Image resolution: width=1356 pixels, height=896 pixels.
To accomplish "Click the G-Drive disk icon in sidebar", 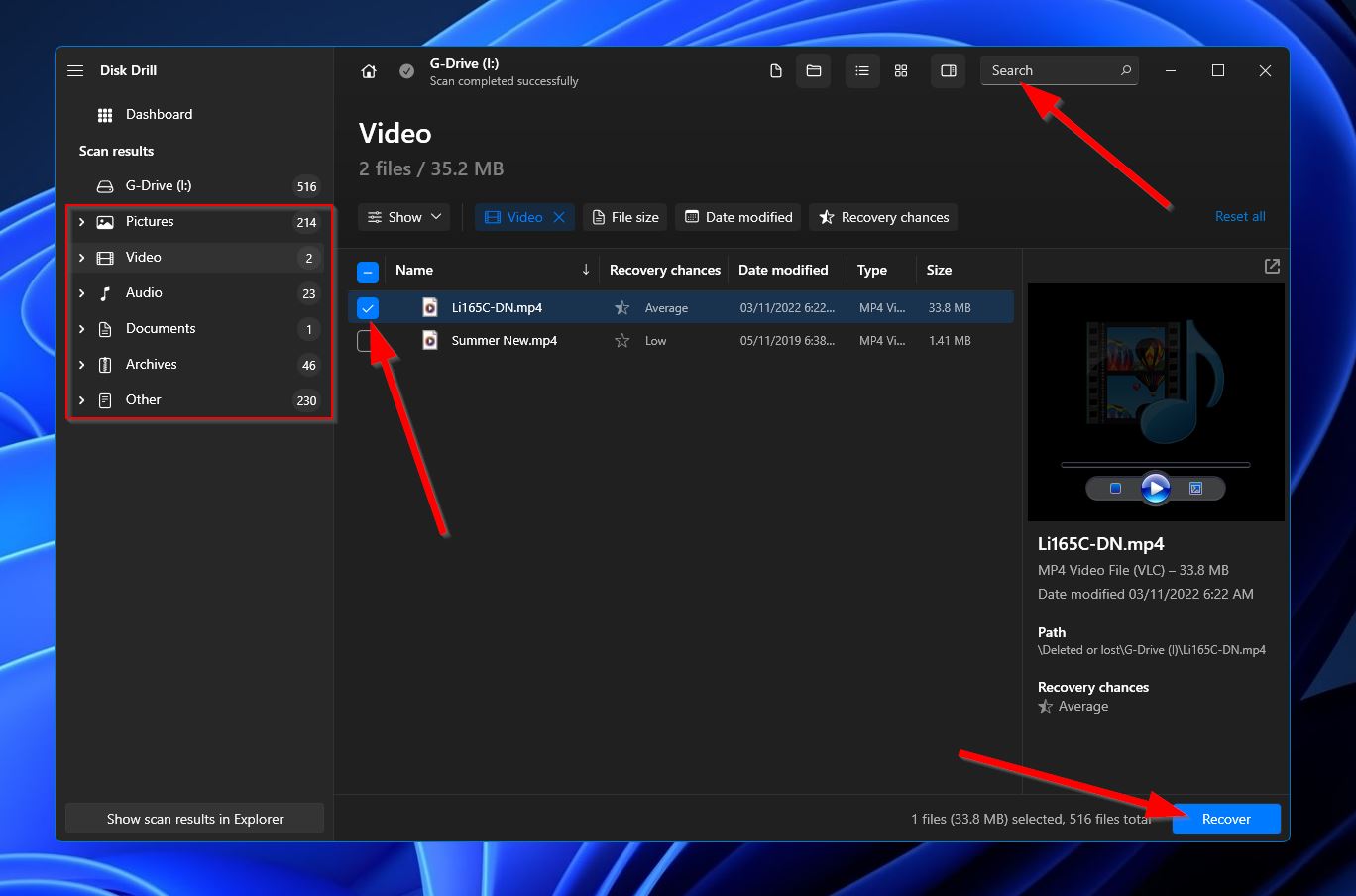I will pyautogui.click(x=105, y=186).
